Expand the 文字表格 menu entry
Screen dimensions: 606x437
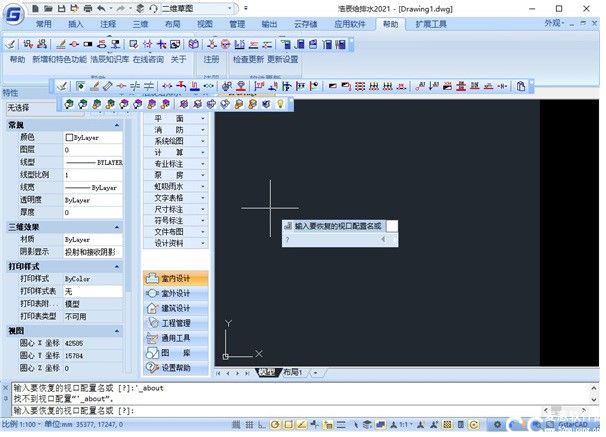179,197
